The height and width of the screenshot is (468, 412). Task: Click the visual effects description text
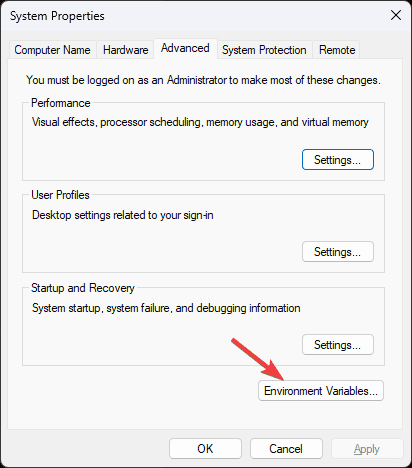(x=200, y=122)
